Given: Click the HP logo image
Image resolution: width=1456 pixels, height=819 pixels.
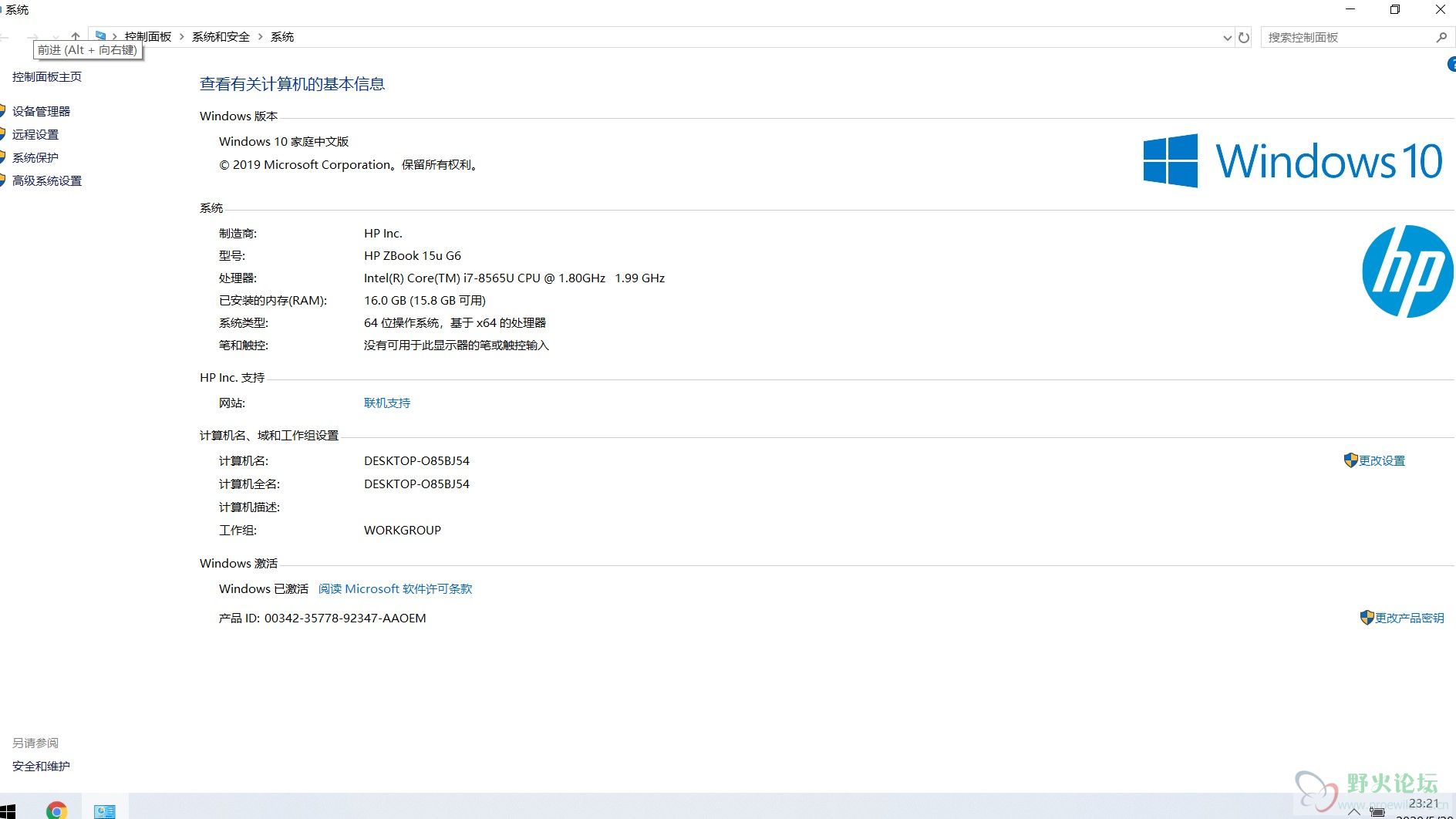Looking at the screenshot, I should 1407,271.
